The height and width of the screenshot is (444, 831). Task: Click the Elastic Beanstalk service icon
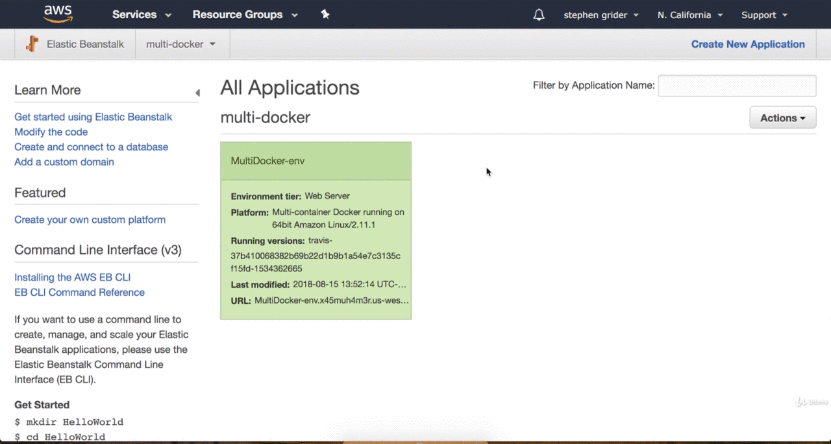point(32,44)
